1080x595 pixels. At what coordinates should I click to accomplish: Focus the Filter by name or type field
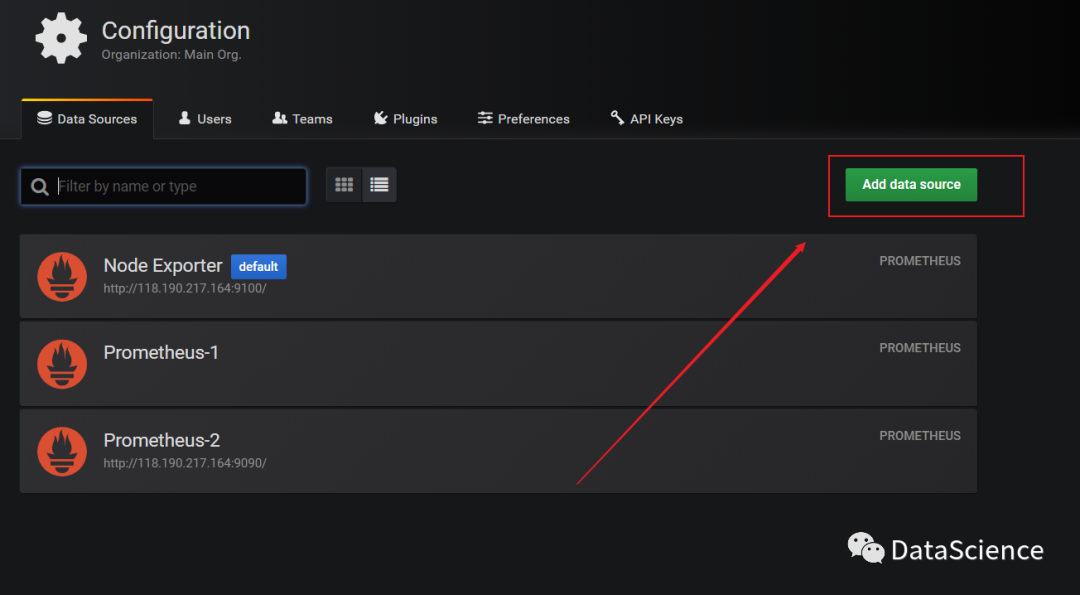[x=163, y=187]
